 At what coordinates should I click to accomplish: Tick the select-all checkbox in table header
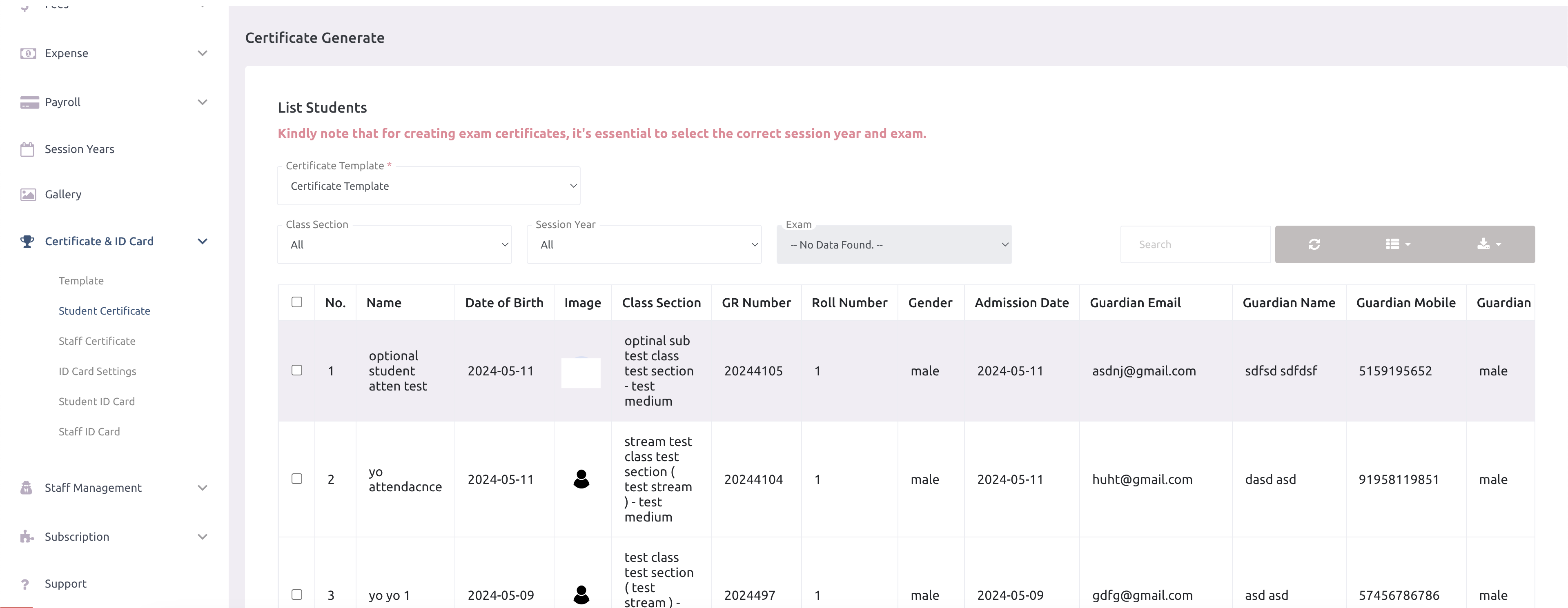click(297, 302)
